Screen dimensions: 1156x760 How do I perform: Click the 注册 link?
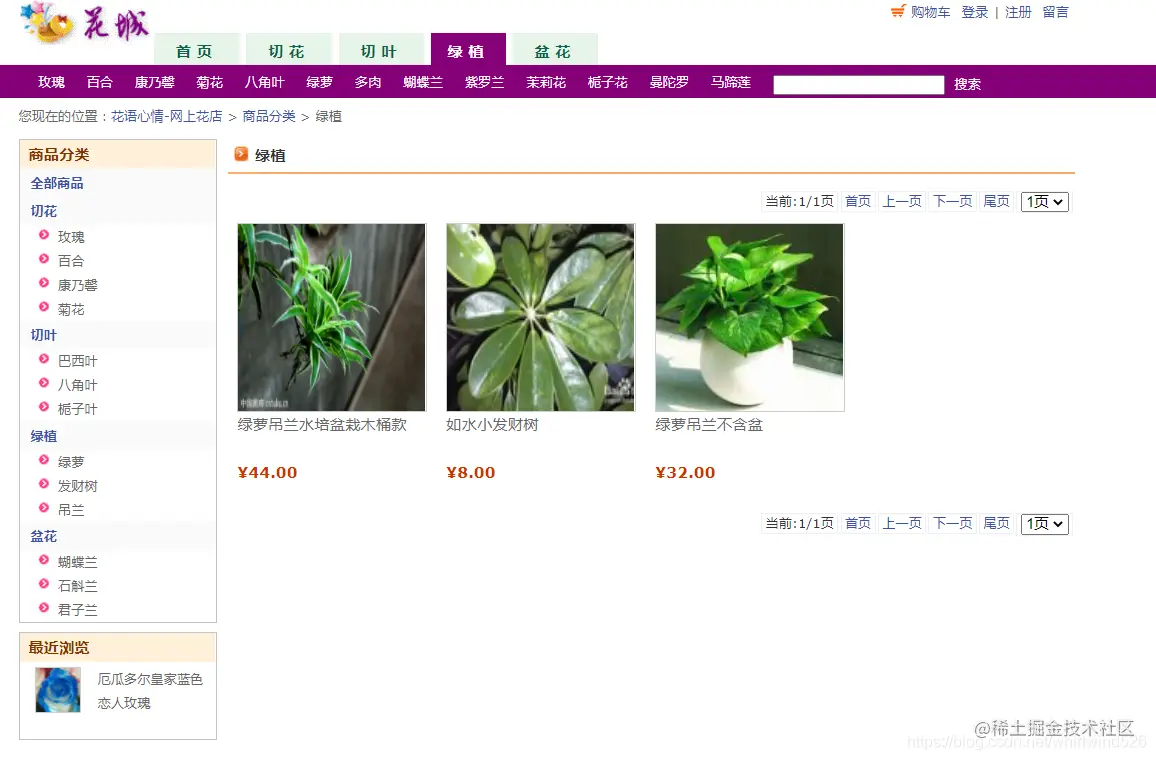[1018, 13]
